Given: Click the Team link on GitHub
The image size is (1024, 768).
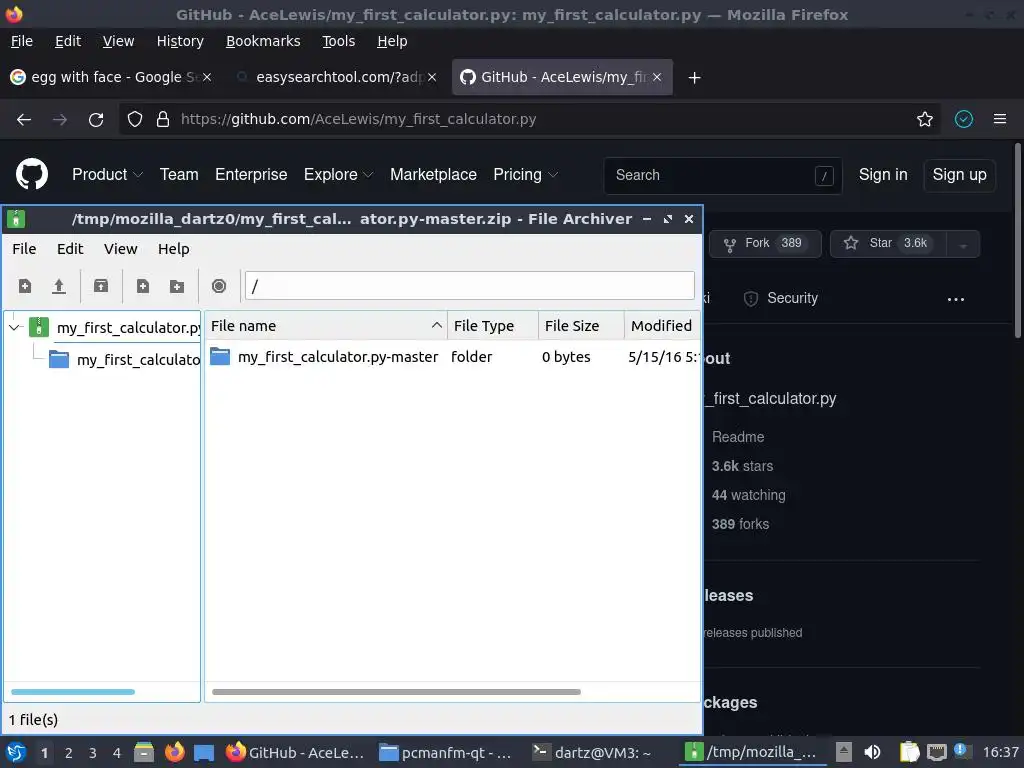Looking at the screenshot, I should (x=179, y=174).
